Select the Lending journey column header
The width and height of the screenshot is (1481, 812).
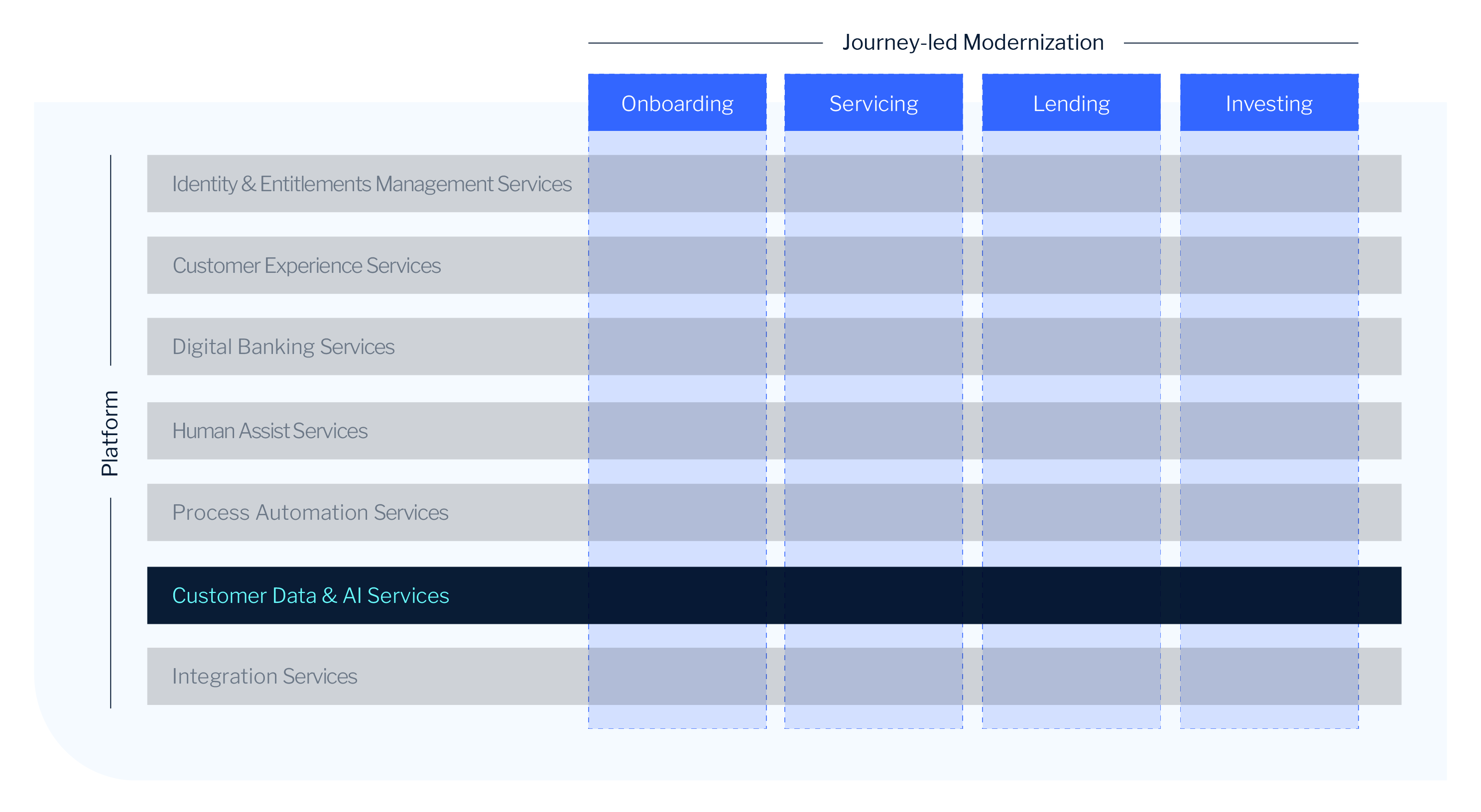1071,103
